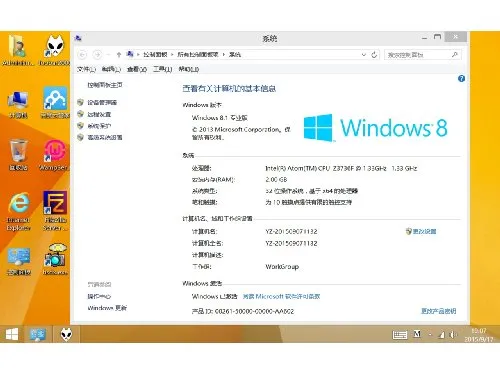Select the camera screenshot tool desktop shortcut

point(55,260)
